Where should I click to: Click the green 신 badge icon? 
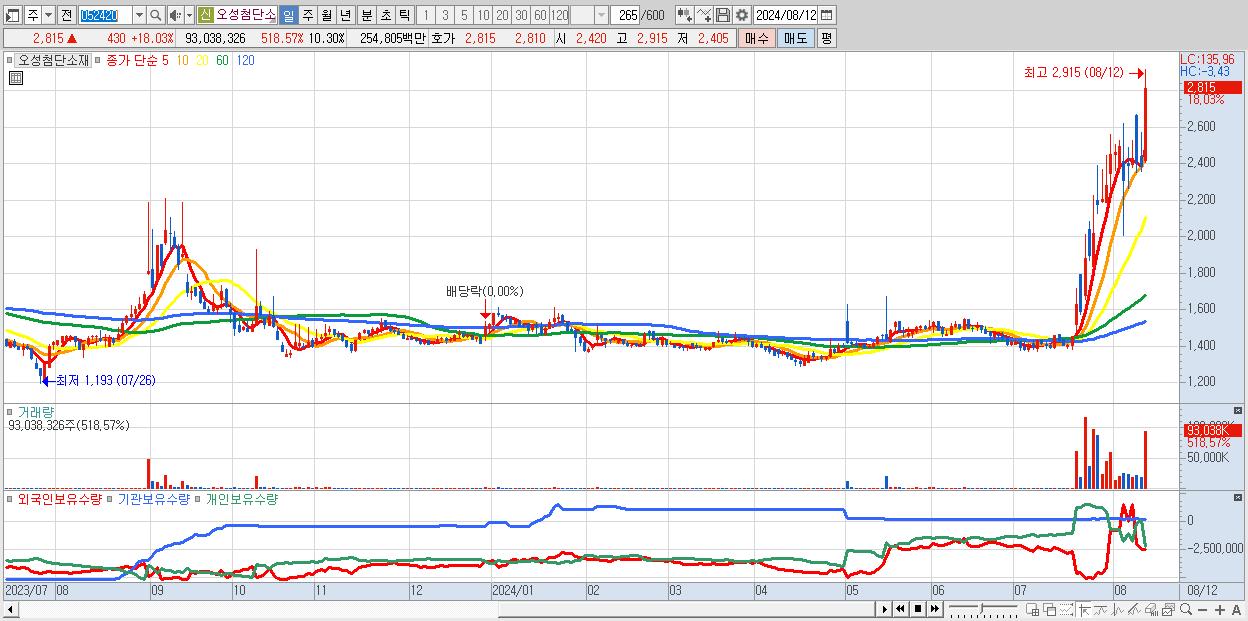(x=205, y=15)
